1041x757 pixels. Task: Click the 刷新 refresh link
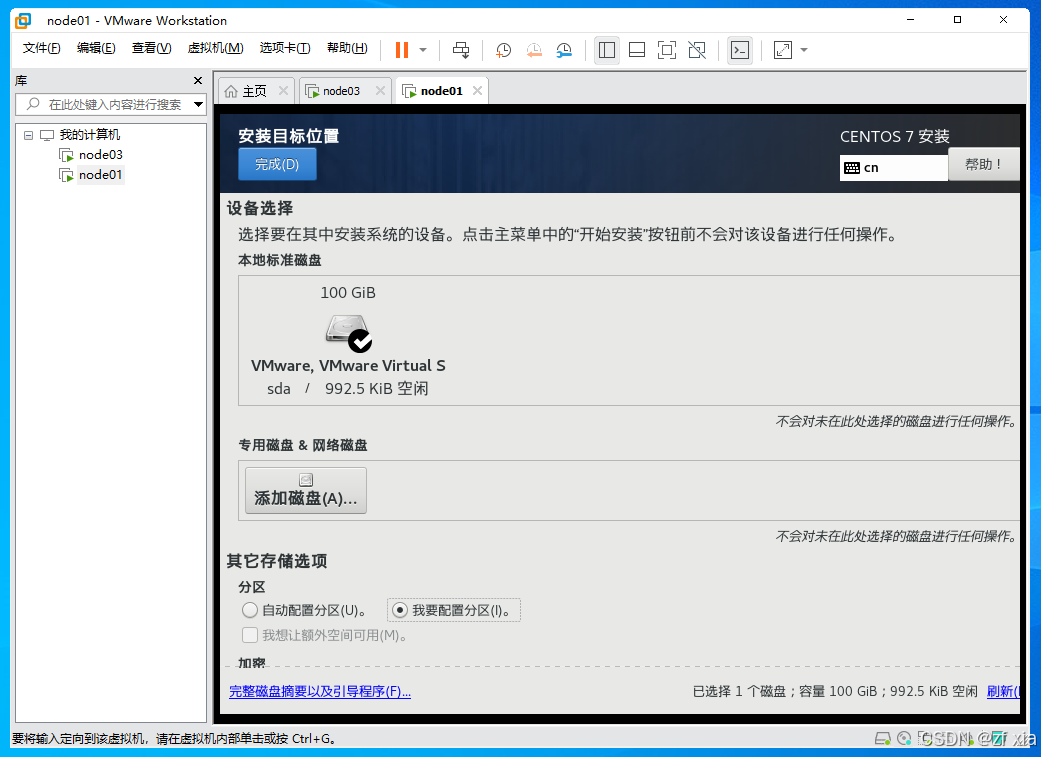tap(1002, 692)
